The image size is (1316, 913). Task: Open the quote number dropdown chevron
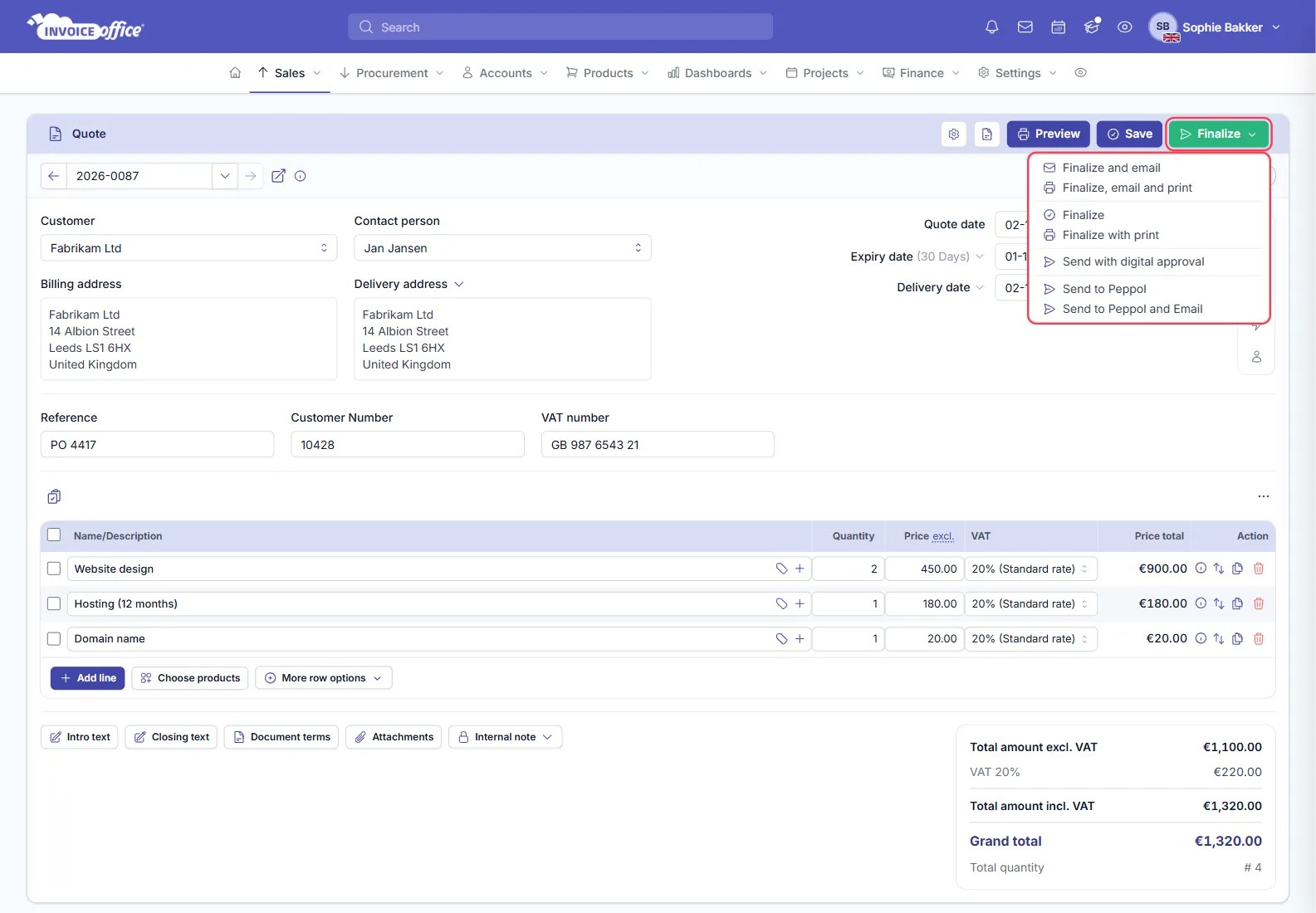(224, 176)
